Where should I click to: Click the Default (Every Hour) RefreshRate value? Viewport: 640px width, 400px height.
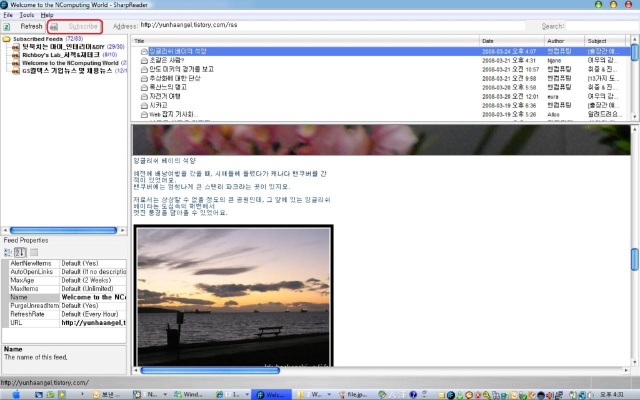coord(89,314)
